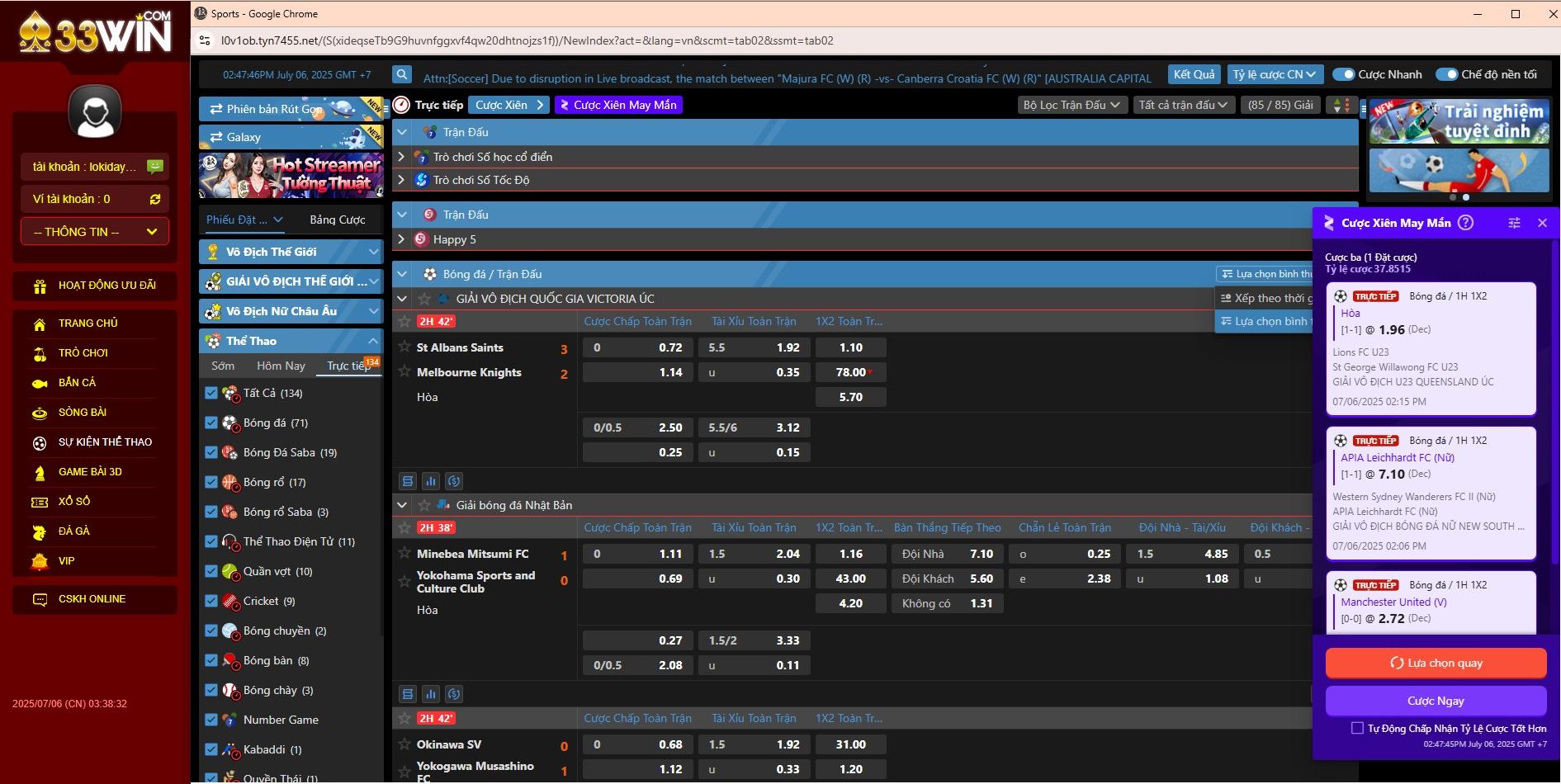Image resolution: width=1561 pixels, height=784 pixels.
Task: Open Trải nghiệm tuyệt đỉnh promo banner
Action: click(1459, 121)
